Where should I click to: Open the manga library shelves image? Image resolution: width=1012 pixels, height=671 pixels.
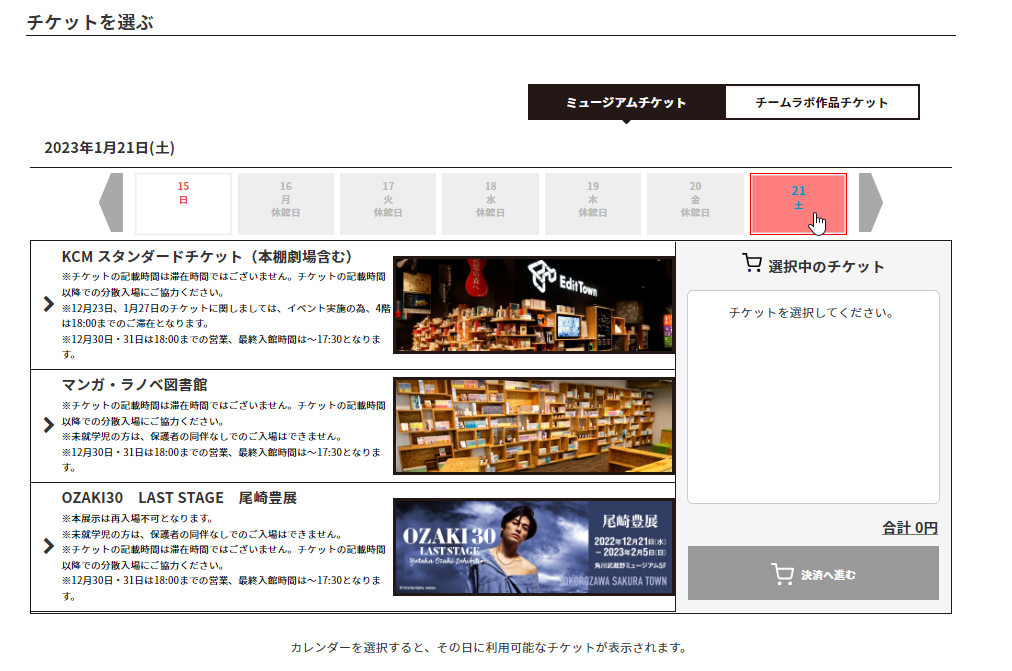(534, 426)
